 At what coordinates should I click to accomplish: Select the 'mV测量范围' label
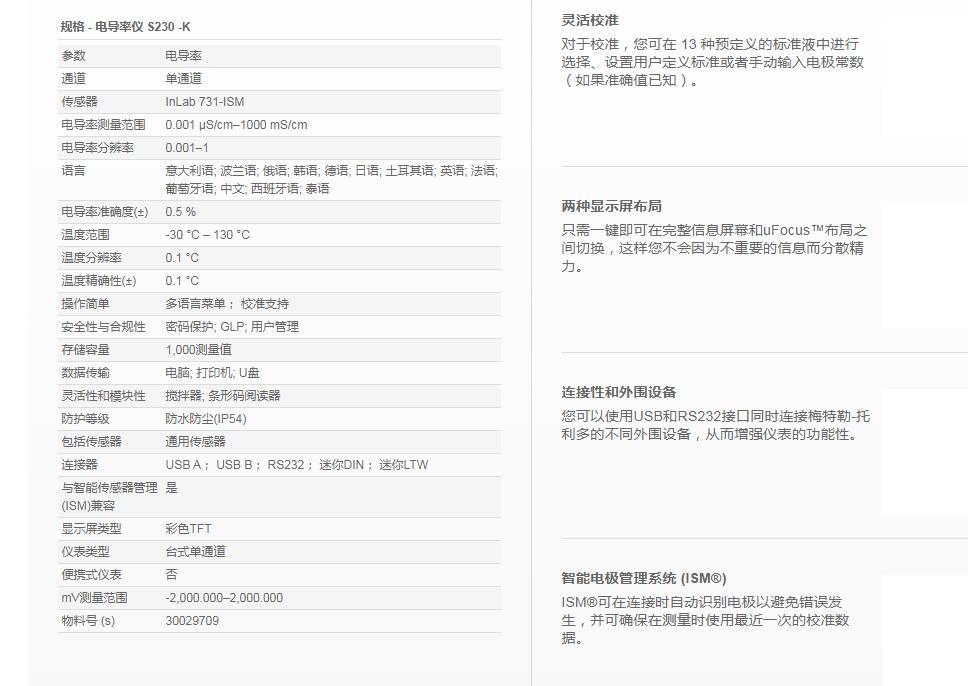[94, 598]
